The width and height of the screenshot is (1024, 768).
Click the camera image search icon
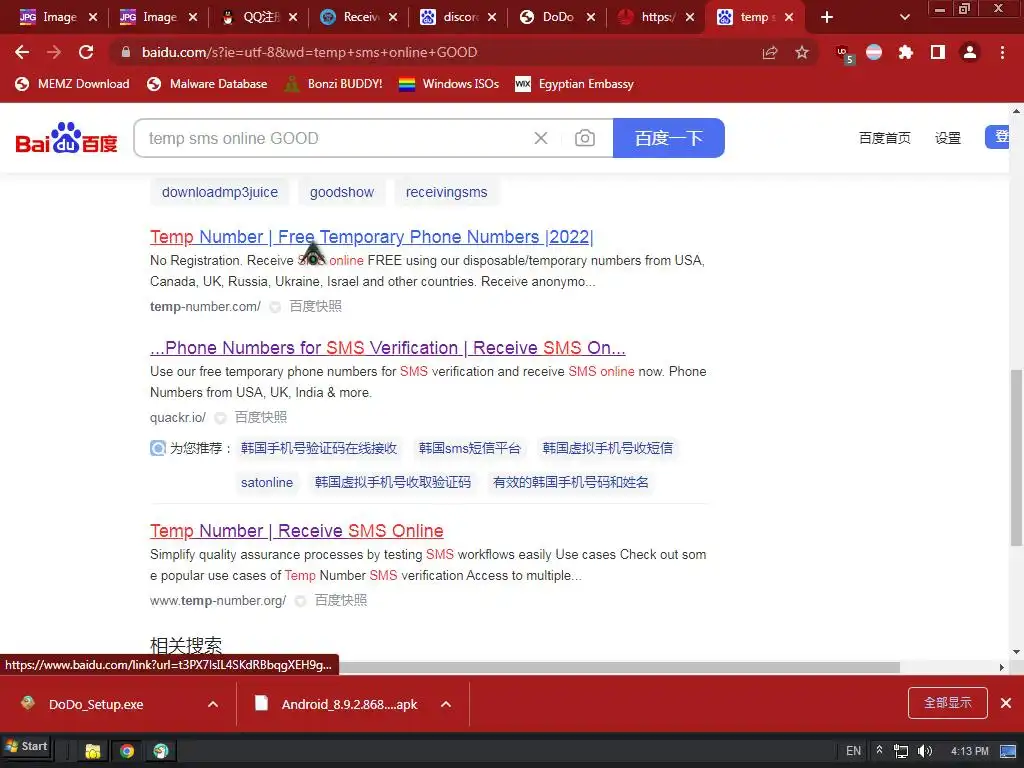click(584, 138)
